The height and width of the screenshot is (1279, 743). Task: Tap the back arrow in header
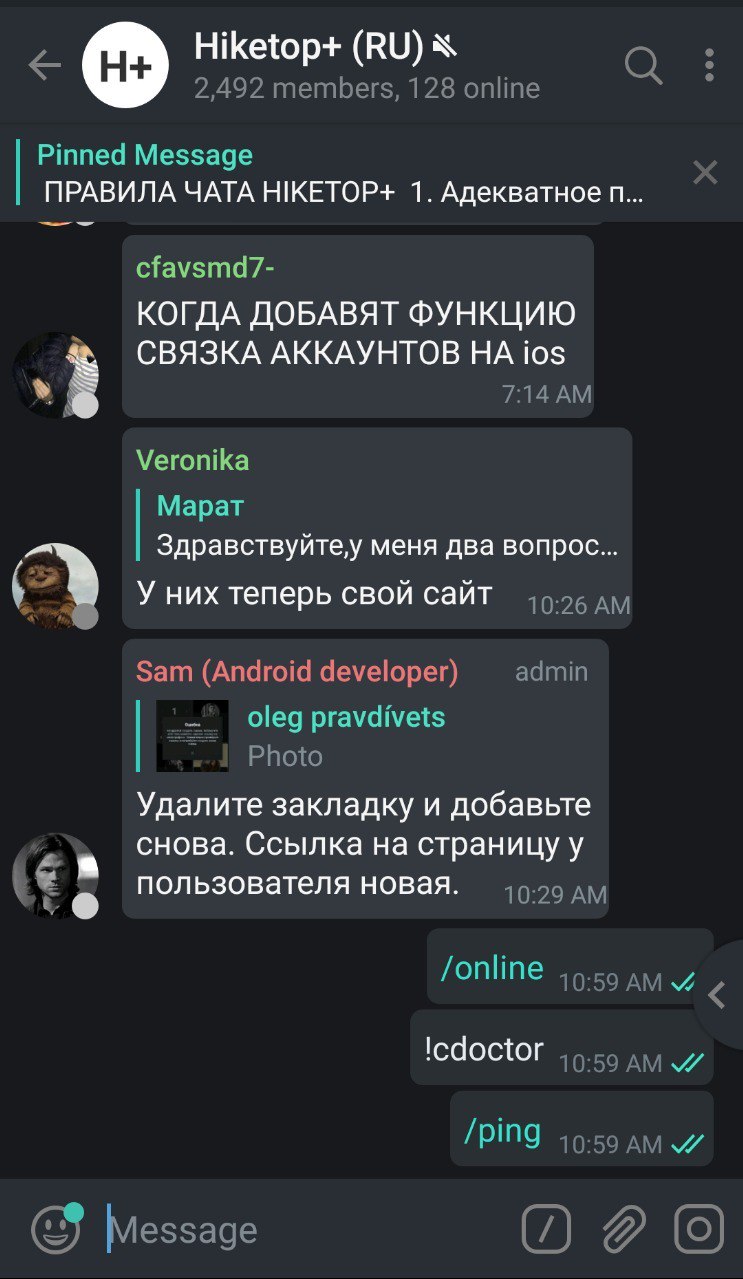coord(45,67)
